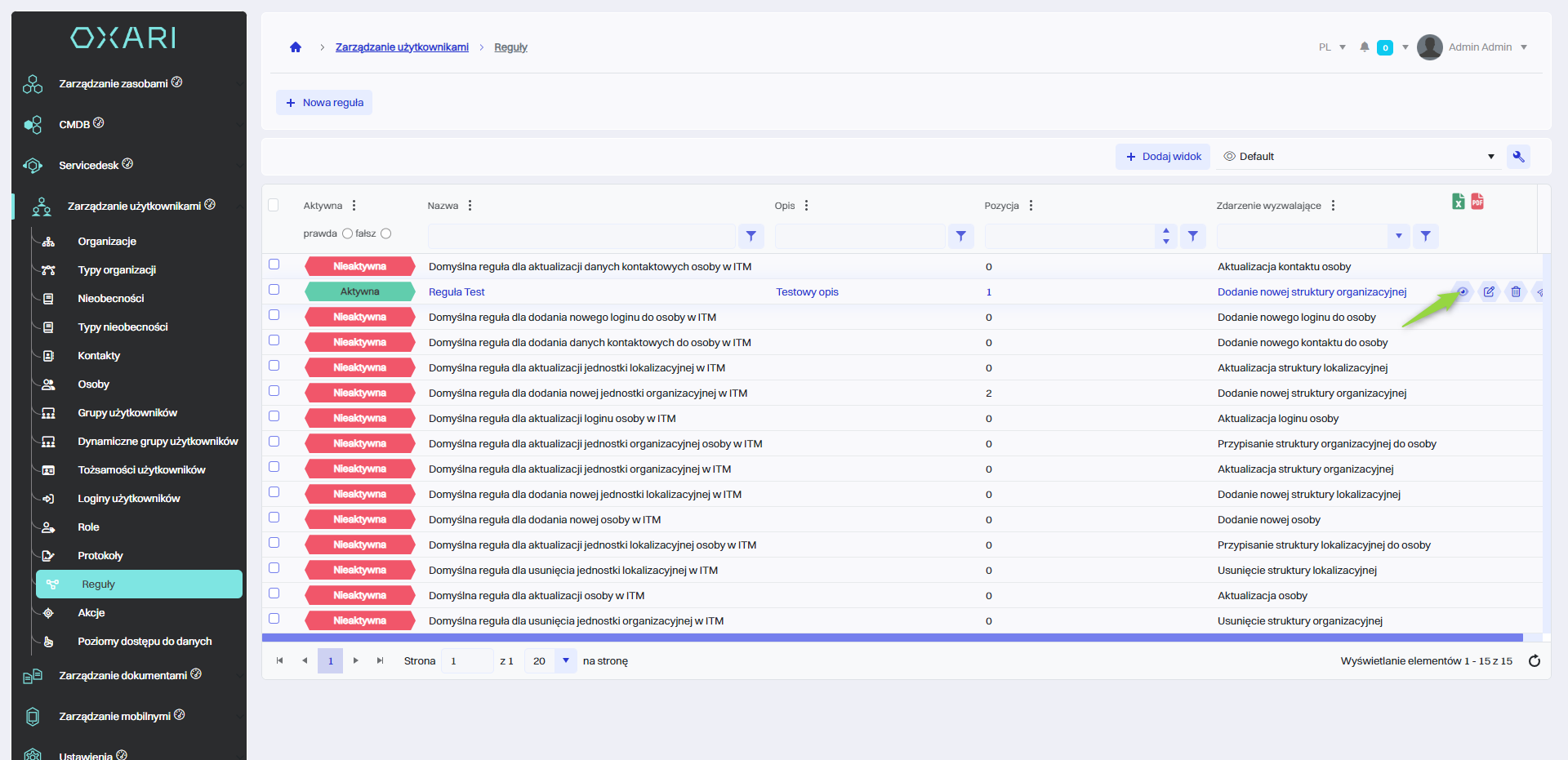Open Grupy użytkowników in the sidebar

[127, 413]
